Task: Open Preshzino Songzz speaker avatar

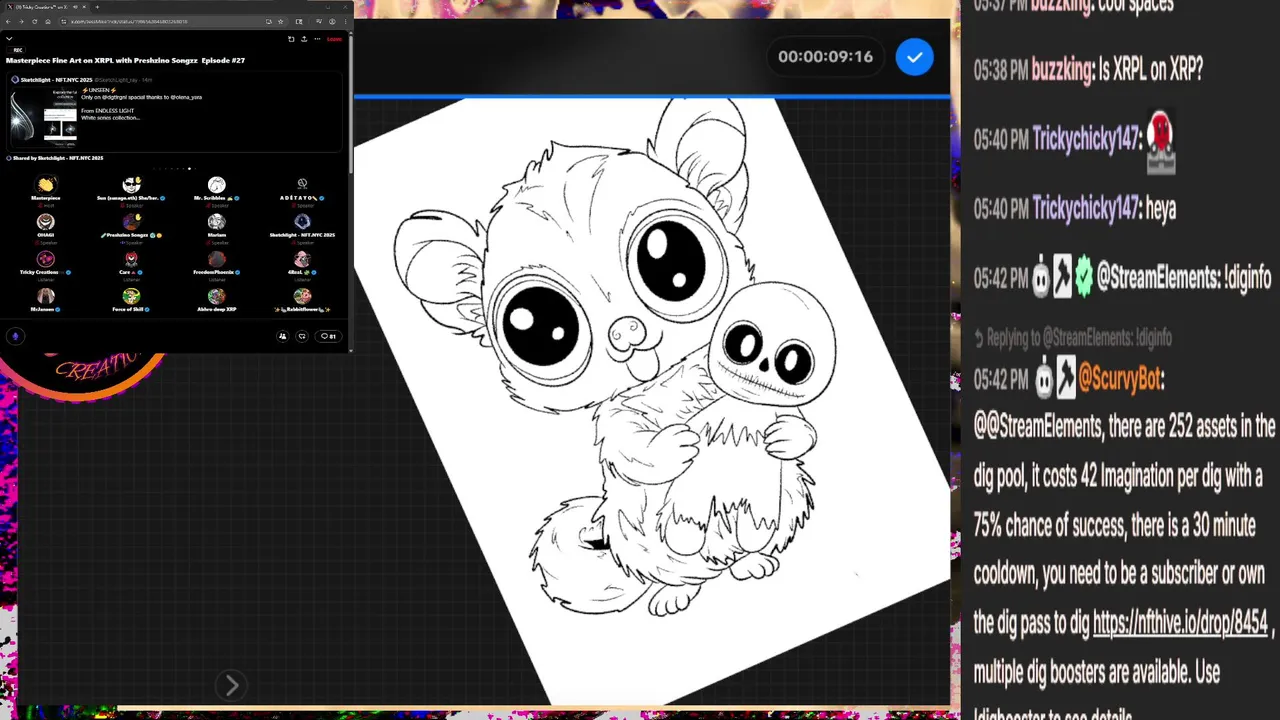Action: pos(131,222)
